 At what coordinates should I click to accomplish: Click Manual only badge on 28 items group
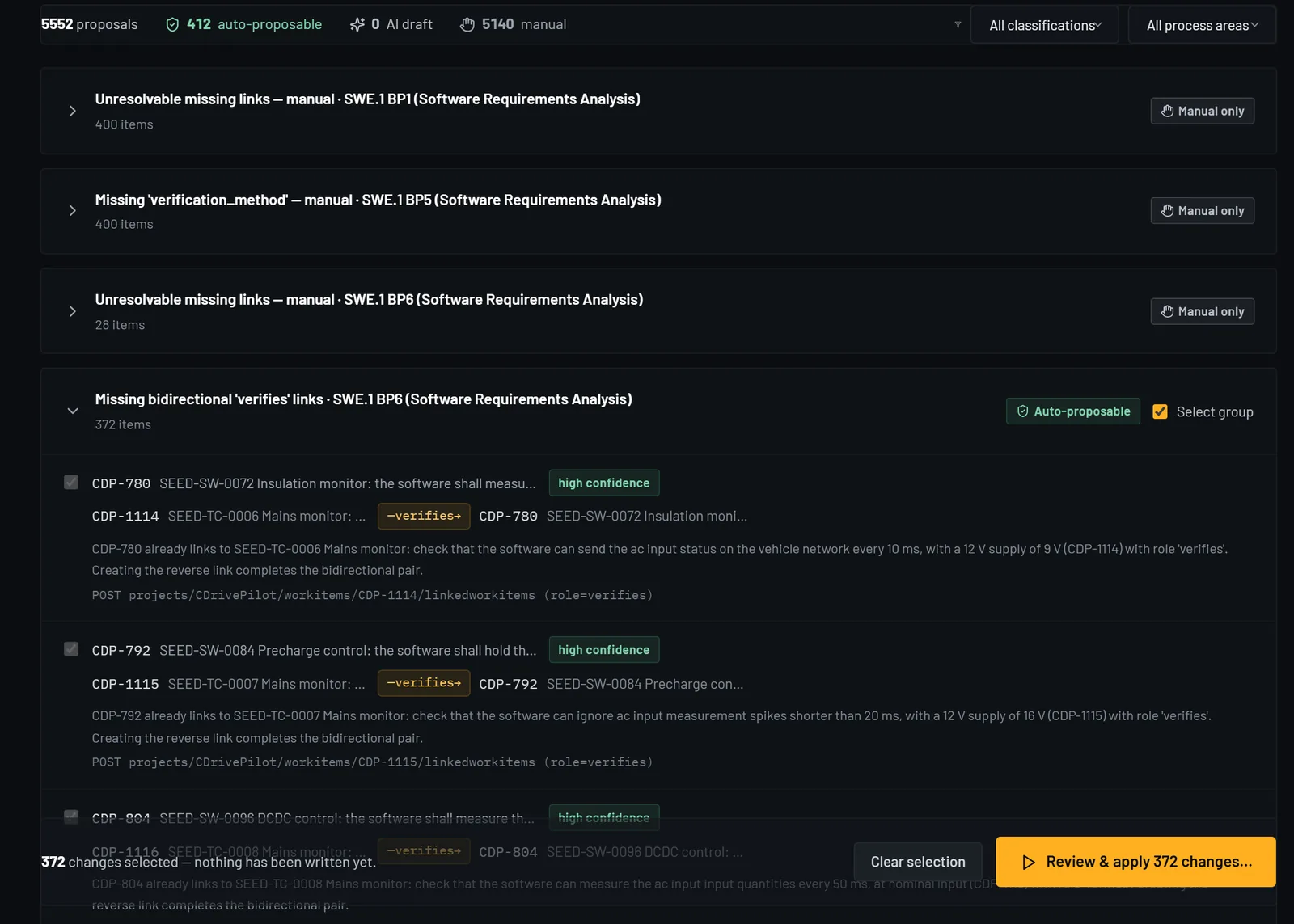click(x=1202, y=311)
